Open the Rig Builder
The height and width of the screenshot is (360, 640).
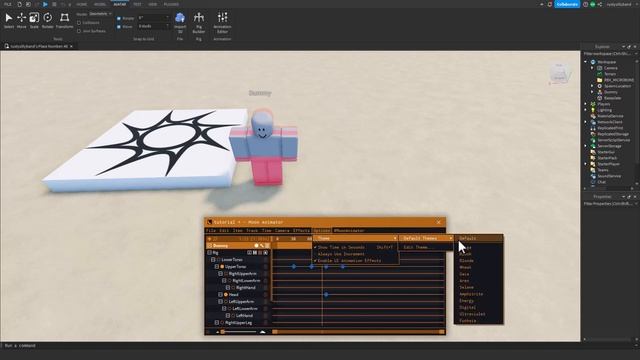click(199, 22)
